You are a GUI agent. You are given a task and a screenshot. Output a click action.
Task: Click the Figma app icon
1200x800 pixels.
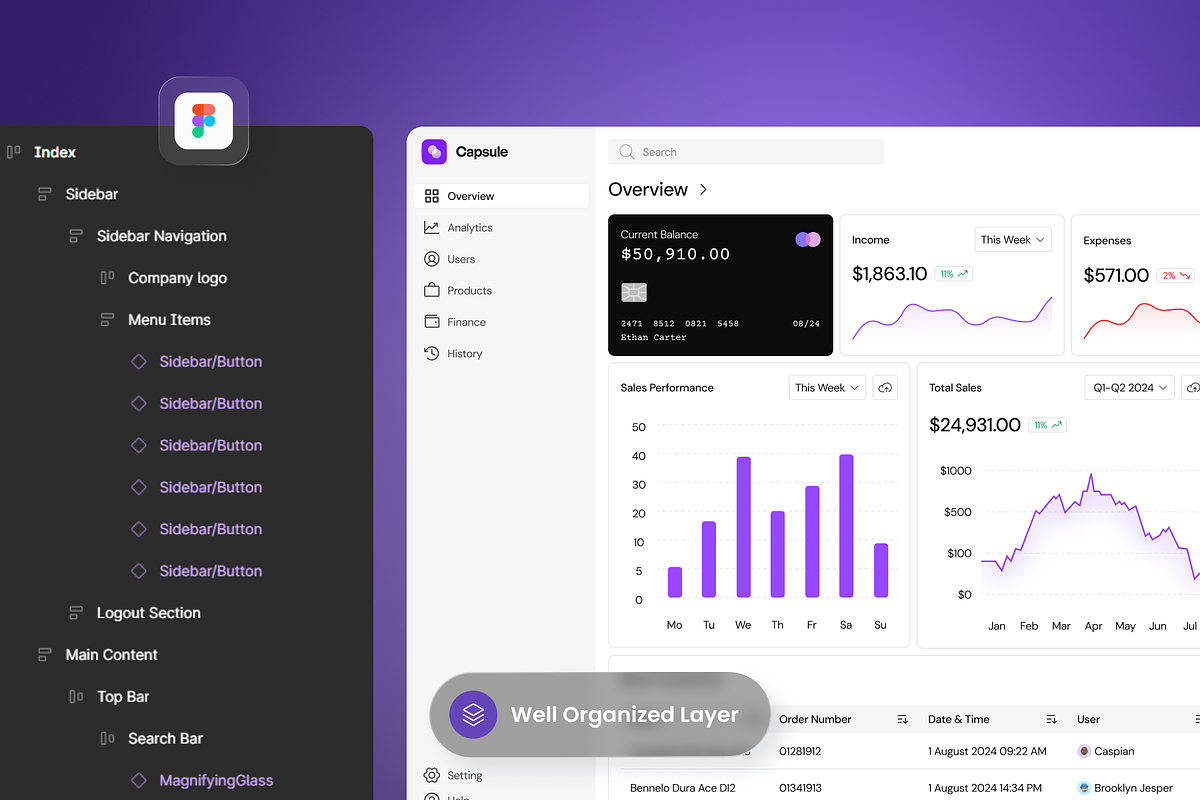[204, 121]
